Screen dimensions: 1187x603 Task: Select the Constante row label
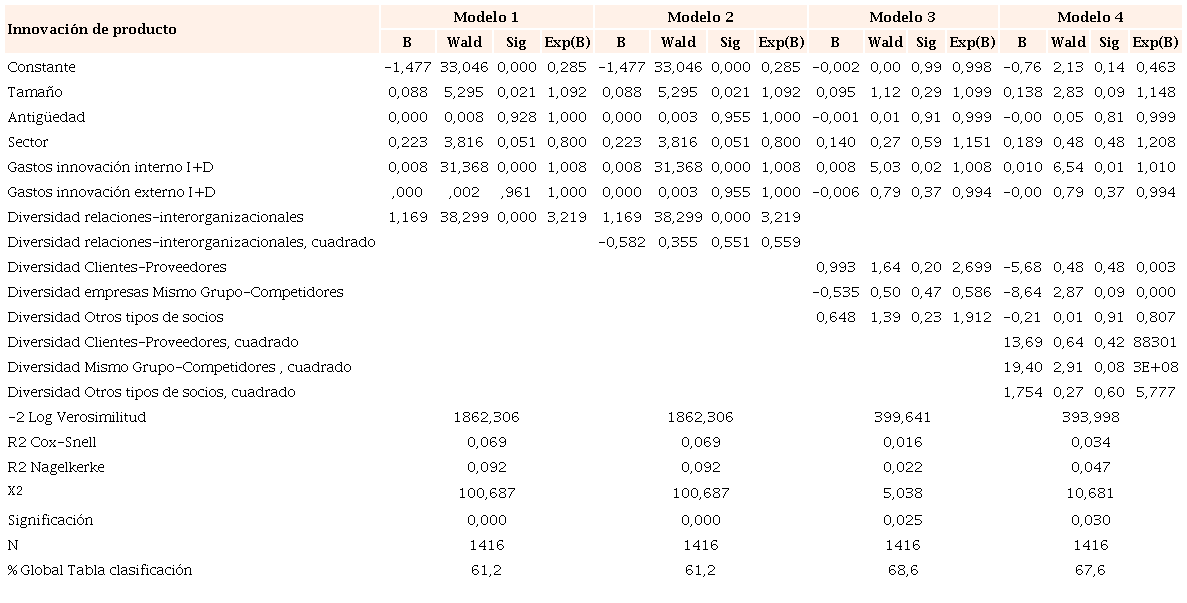(x=41, y=67)
